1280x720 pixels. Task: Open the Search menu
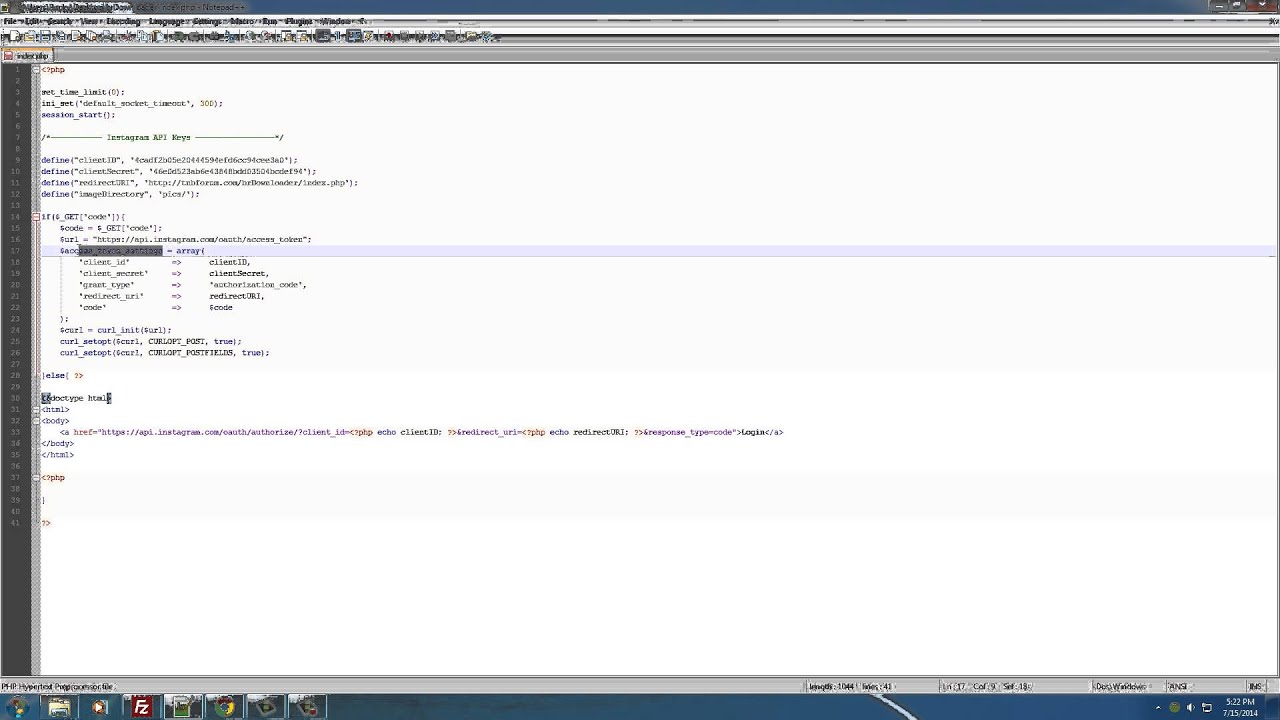click(x=60, y=21)
